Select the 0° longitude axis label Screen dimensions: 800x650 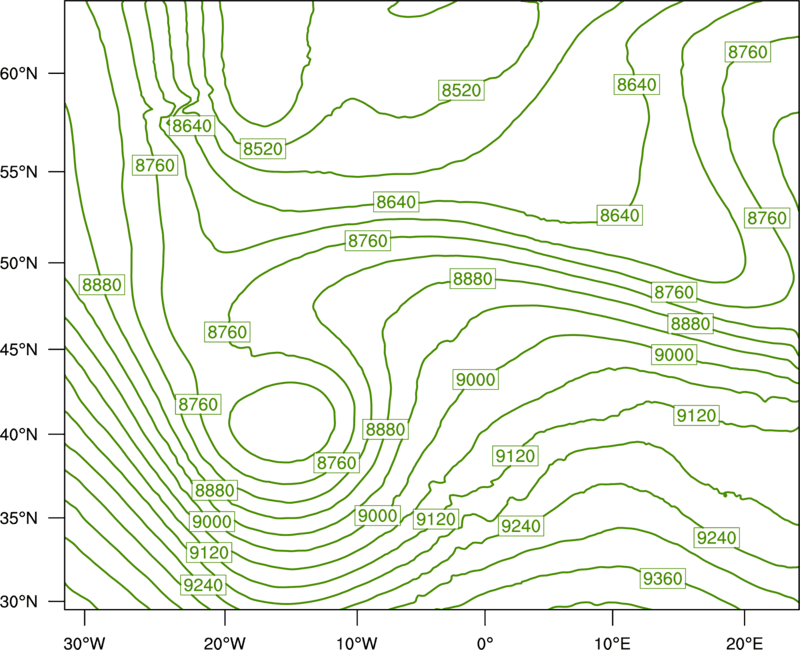[x=485, y=642]
